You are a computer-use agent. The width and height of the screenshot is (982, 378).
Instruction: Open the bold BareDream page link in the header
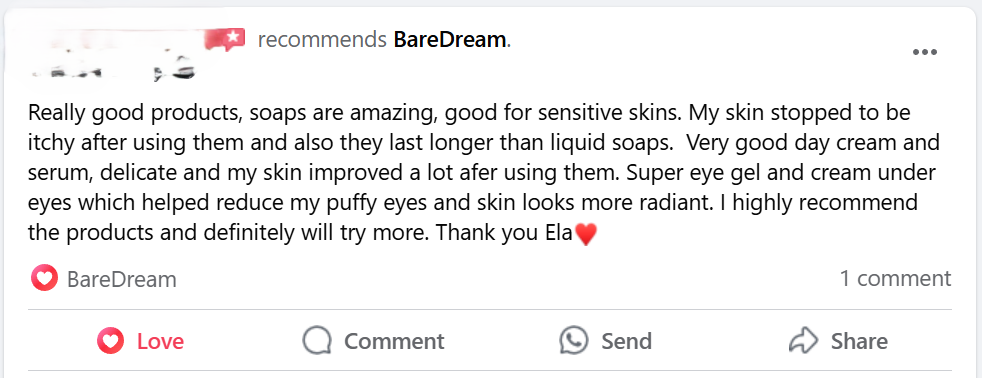pyautogui.click(x=450, y=40)
